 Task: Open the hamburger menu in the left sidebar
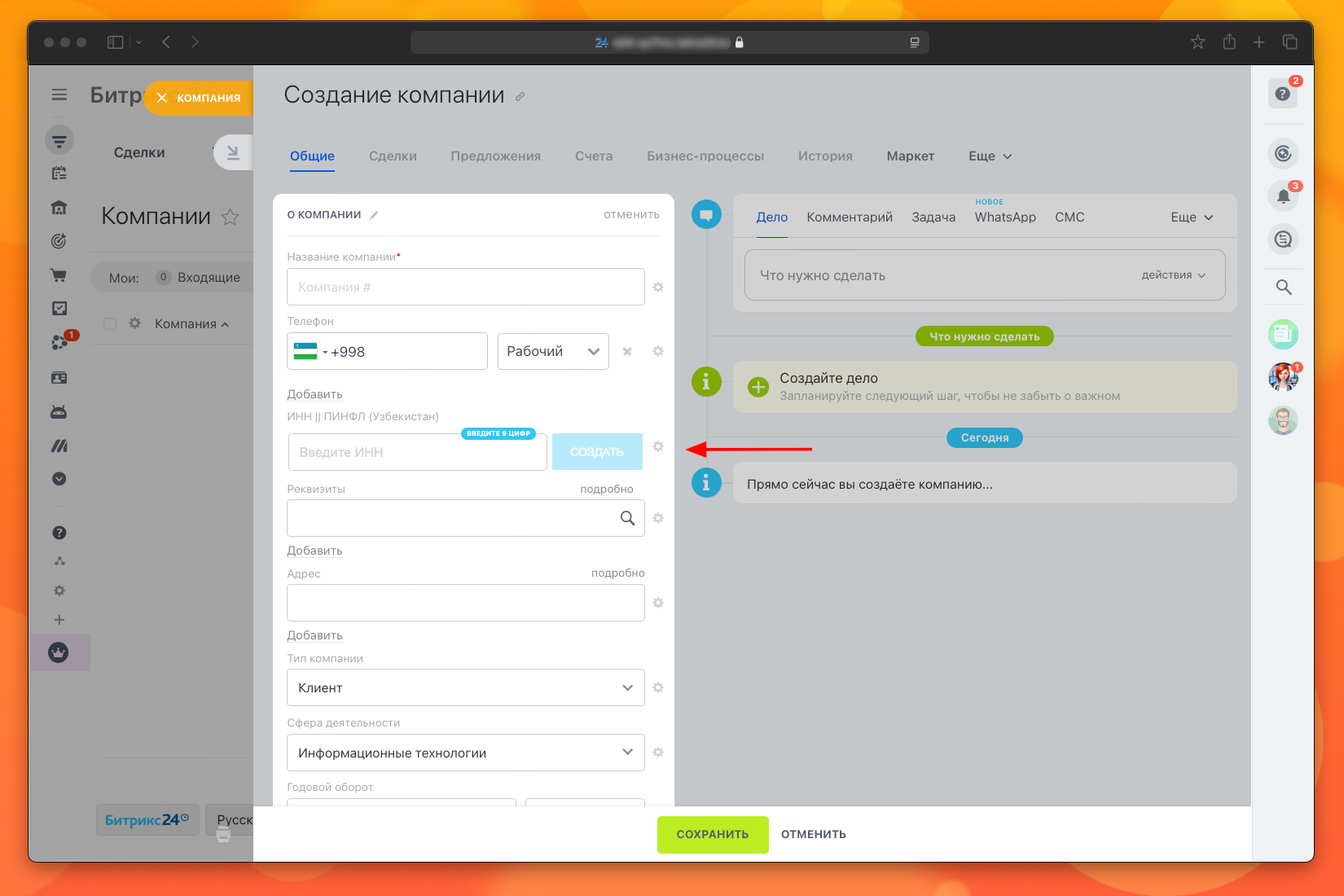coord(59,94)
